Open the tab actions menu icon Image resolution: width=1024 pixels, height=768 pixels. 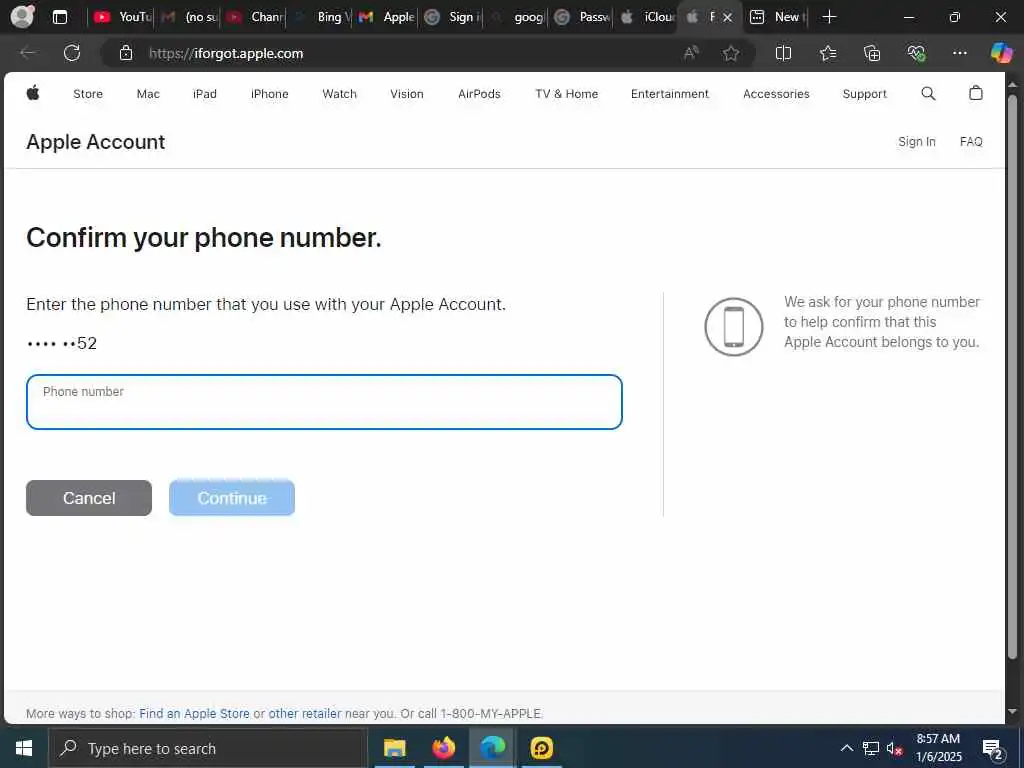(x=60, y=17)
